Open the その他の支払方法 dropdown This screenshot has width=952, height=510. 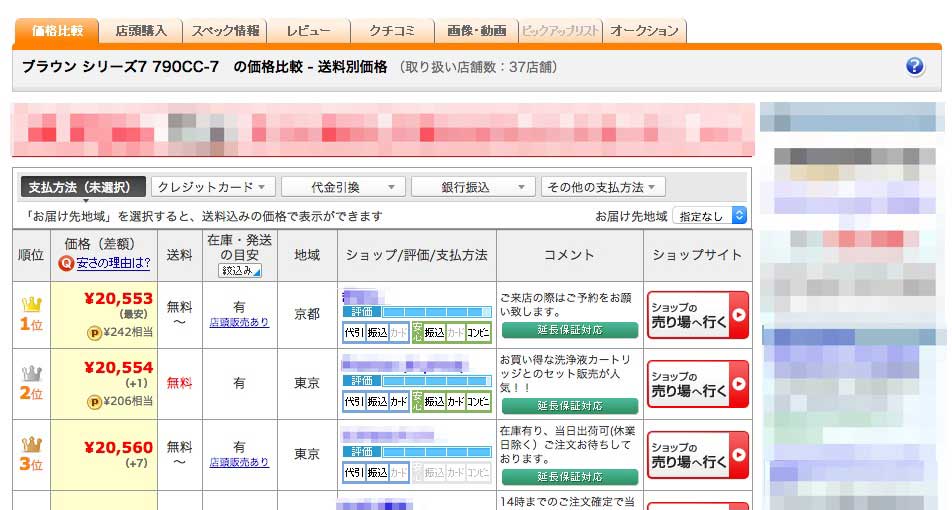point(603,187)
